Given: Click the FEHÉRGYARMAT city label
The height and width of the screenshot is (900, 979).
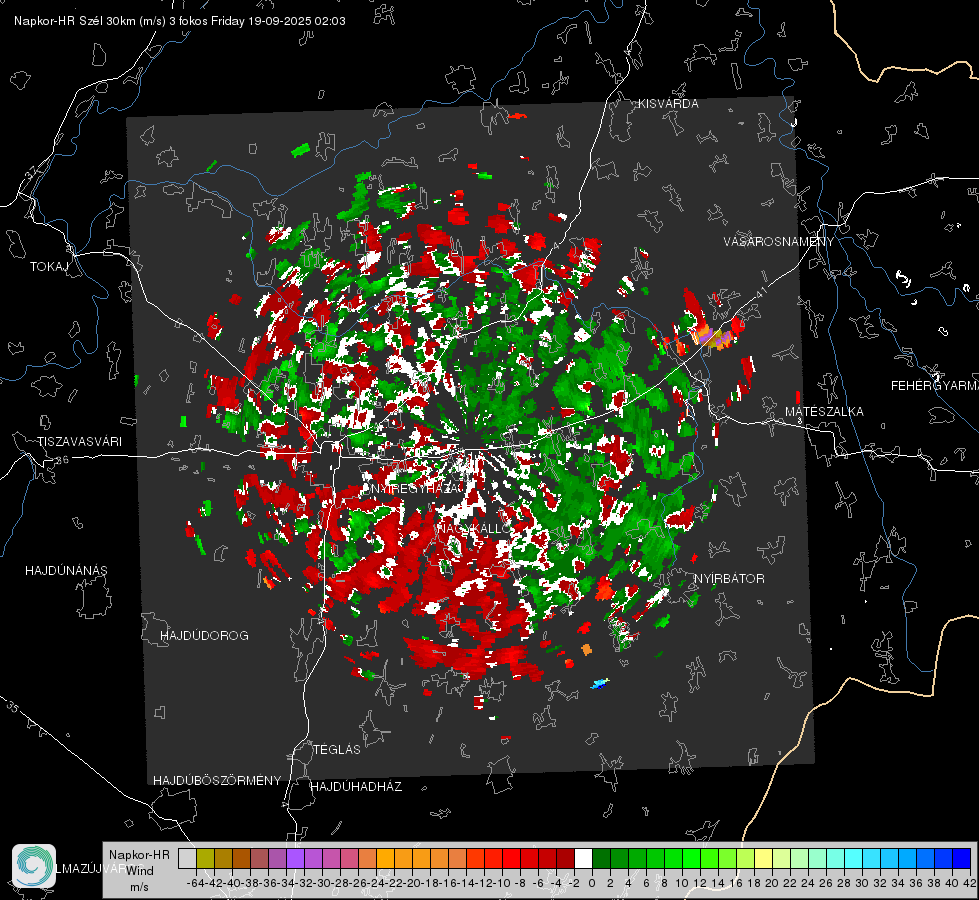Looking at the screenshot, I should click(x=935, y=386).
